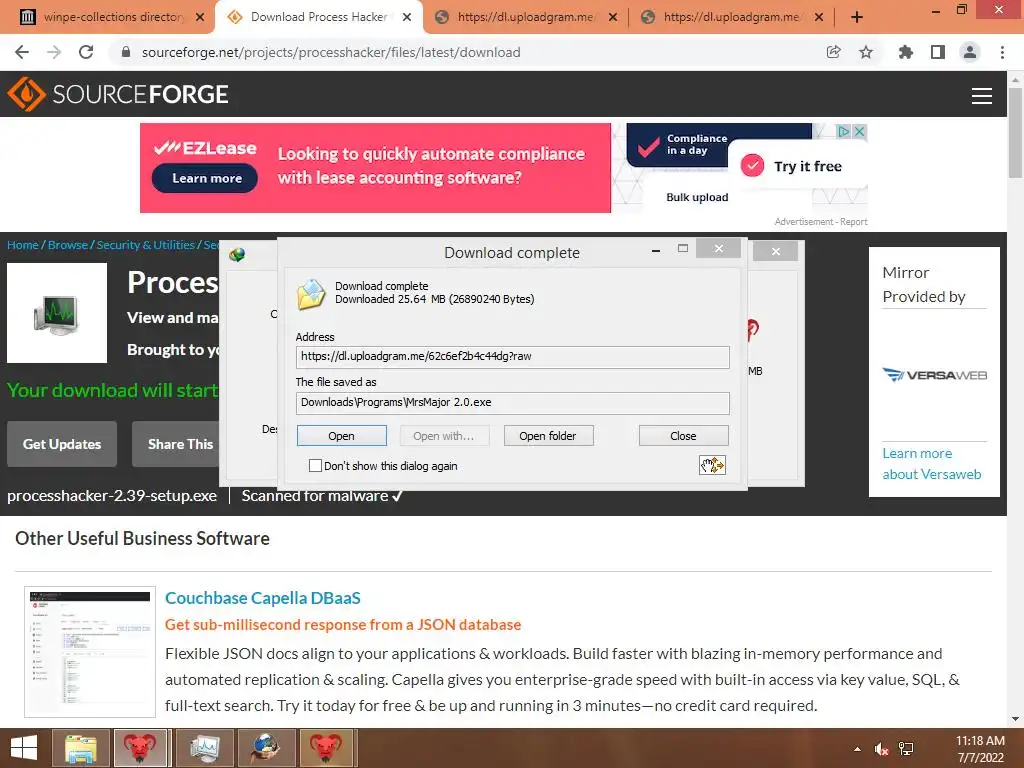Open the Windows Start button
The width and height of the screenshot is (1024, 768).
pyautogui.click(x=24, y=748)
